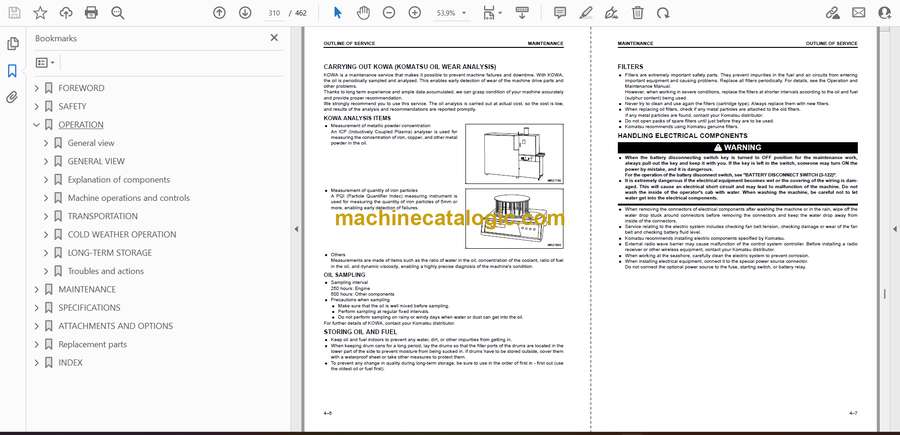Open the Attachments paperclip panel

[13, 97]
